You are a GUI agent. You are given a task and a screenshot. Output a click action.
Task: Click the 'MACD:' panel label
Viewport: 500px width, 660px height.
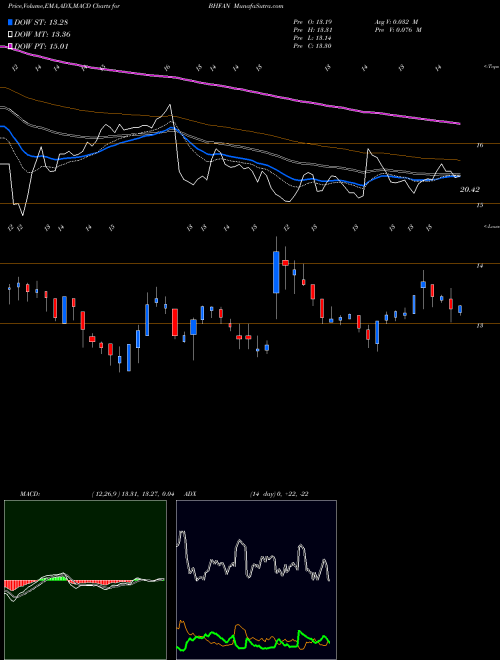[30, 494]
